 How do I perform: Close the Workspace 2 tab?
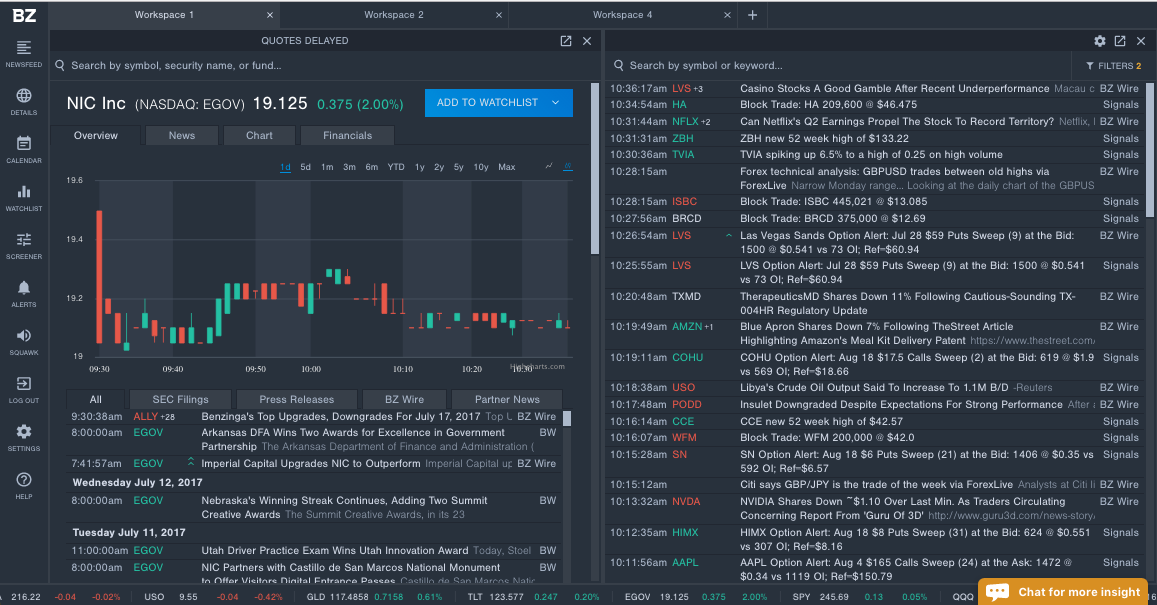click(x=499, y=15)
